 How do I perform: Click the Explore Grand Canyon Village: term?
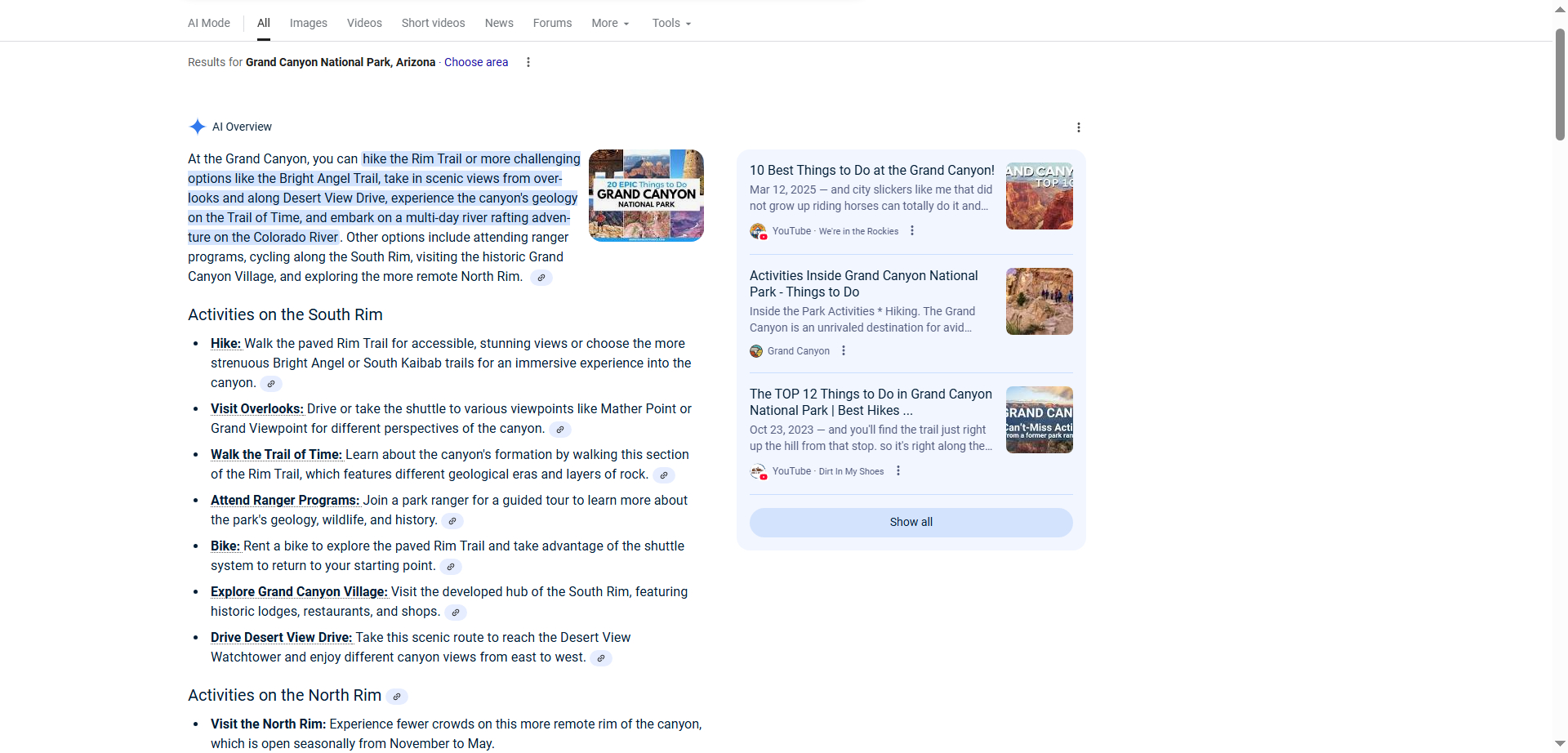299,592
